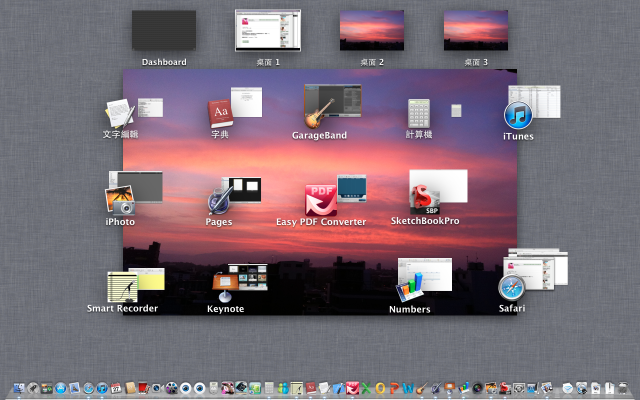Select the Numbers spreadsheet window preview
Image resolution: width=640 pixels, height=400 pixels.
[x=425, y=274]
